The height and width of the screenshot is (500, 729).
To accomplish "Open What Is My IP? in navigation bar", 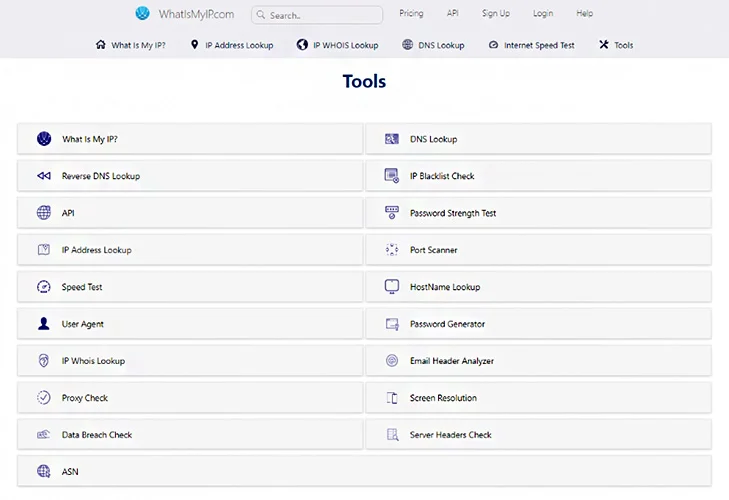I will [131, 45].
